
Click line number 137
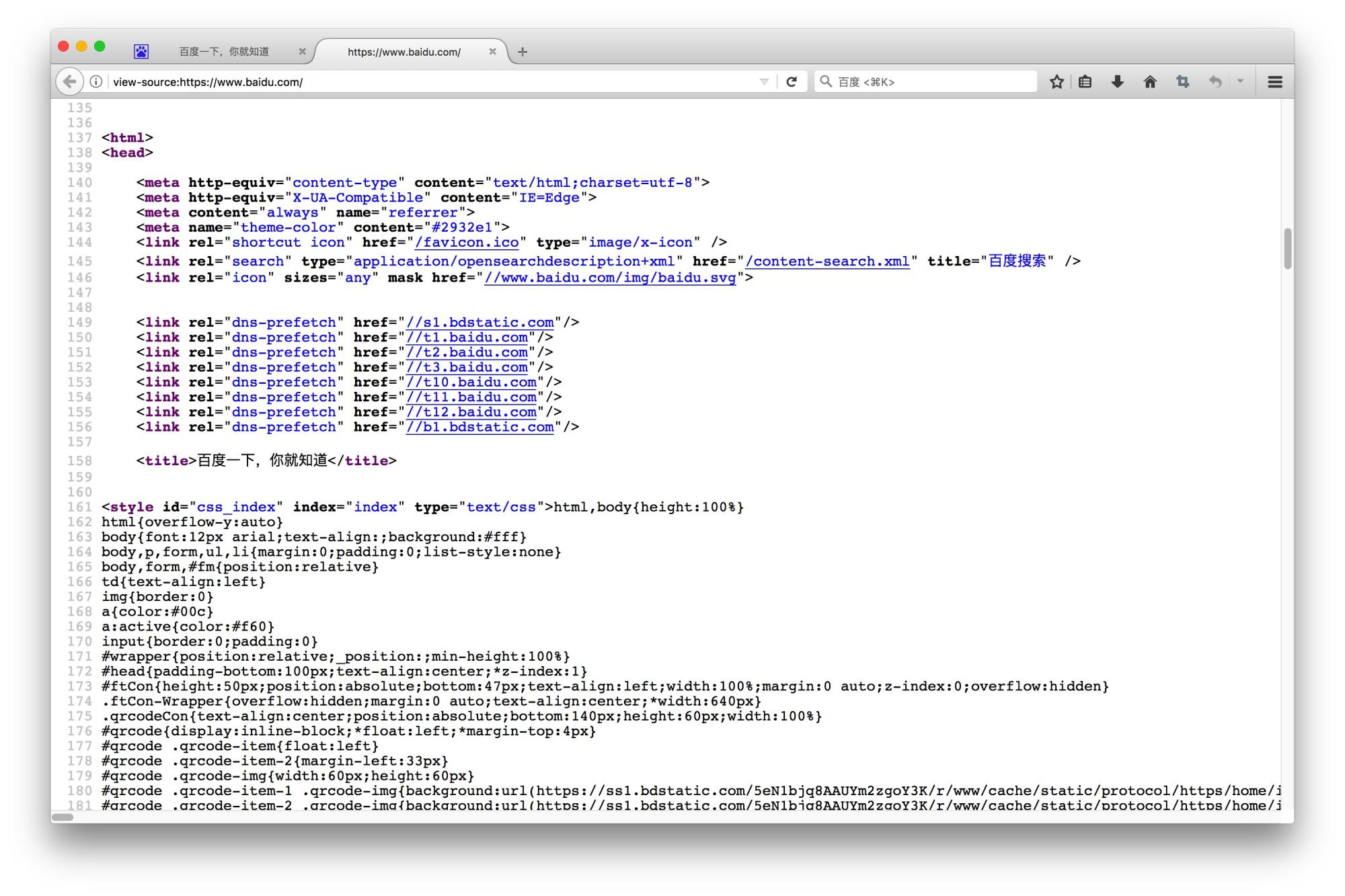[x=79, y=138]
